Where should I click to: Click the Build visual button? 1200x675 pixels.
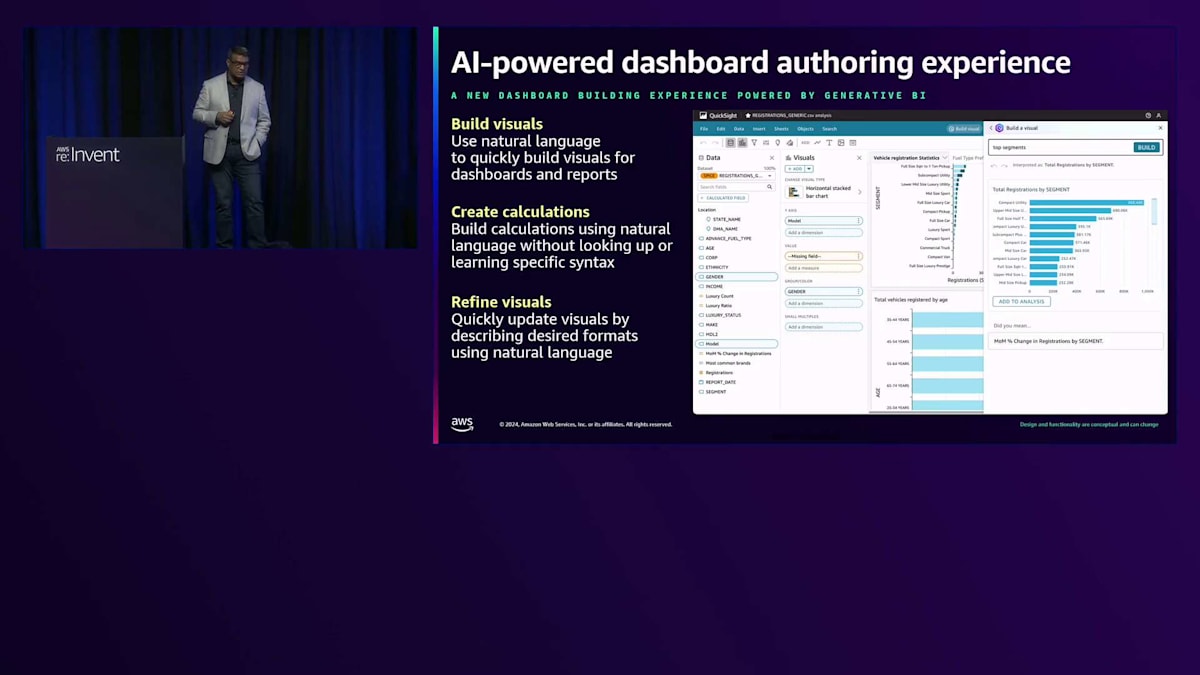tap(964, 129)
